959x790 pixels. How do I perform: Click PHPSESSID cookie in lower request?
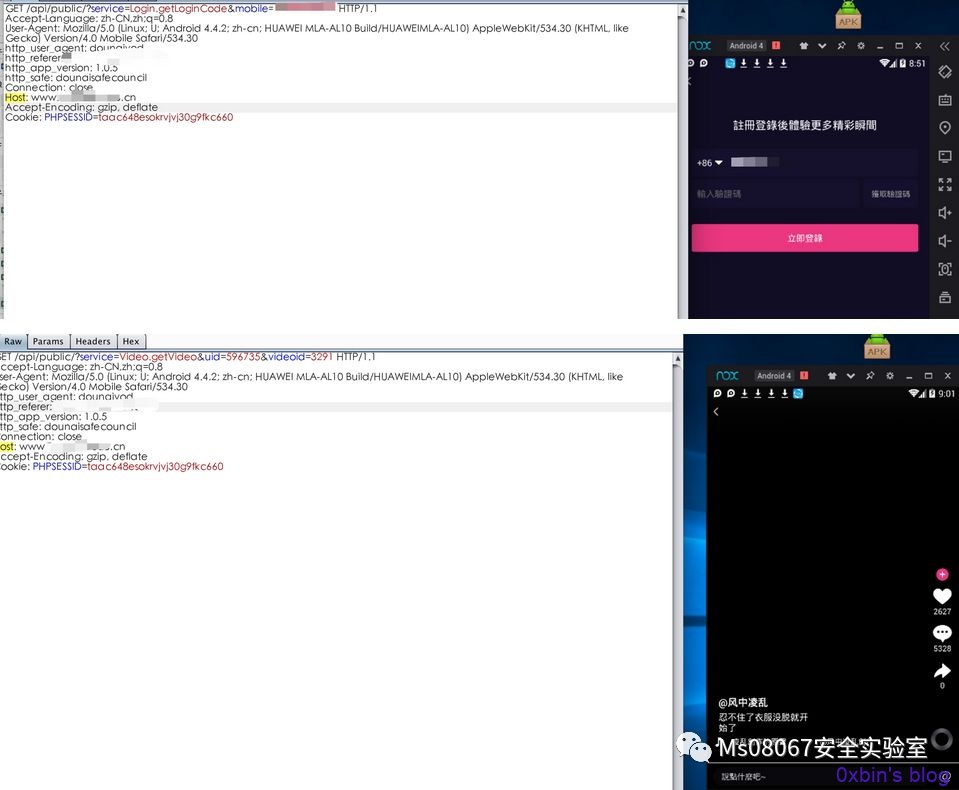(57, 466)
